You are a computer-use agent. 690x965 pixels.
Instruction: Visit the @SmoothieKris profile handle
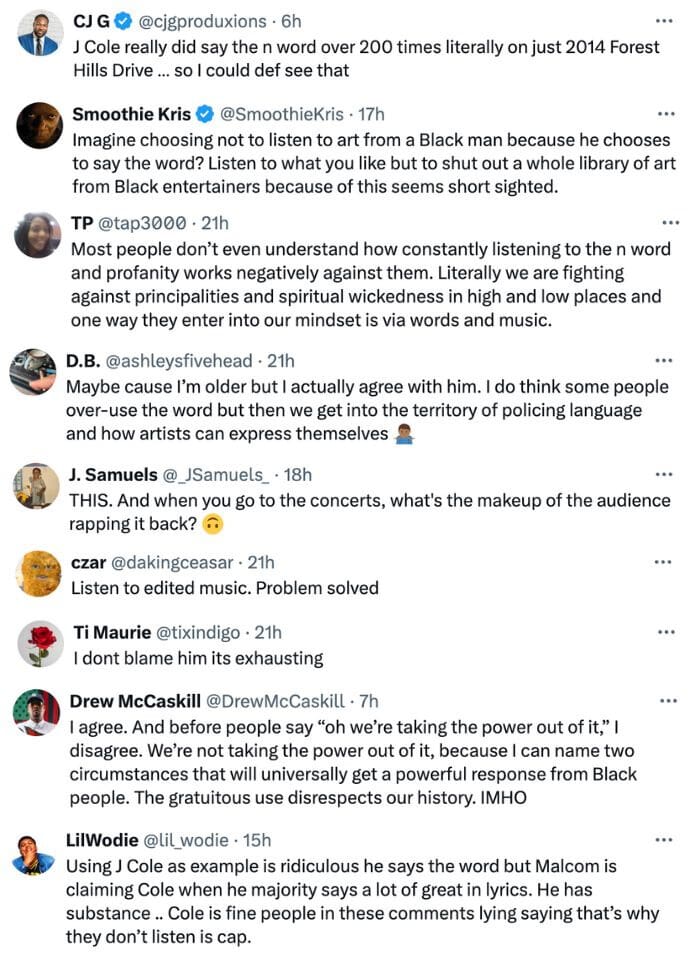282,114
